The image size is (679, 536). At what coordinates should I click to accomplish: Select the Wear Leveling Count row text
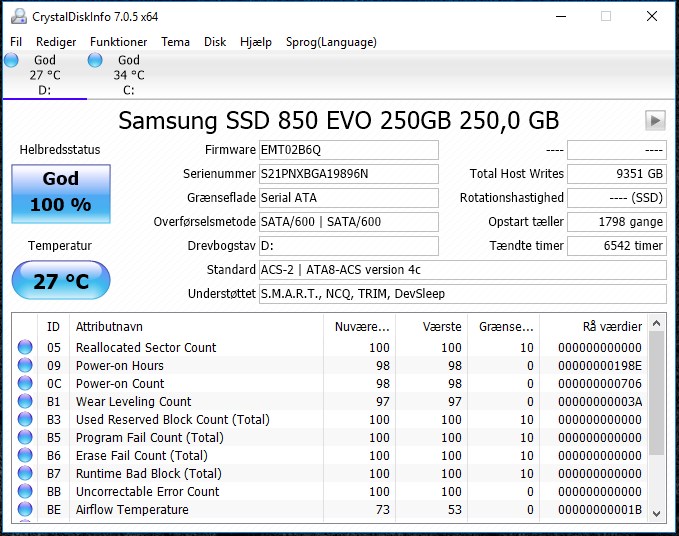133,401
